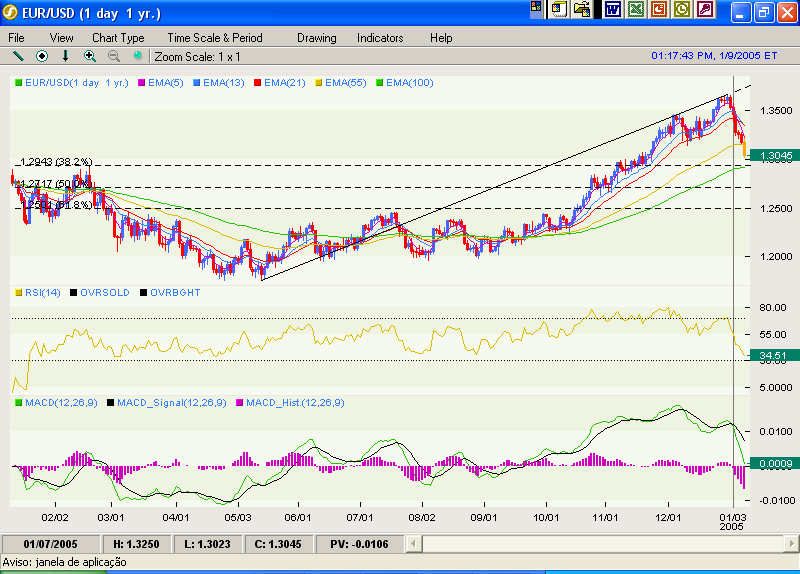Screen dimensions: 800x574
Task: Expand the Drawing menu
Action: pyautogui.click(x=316, y=37)
